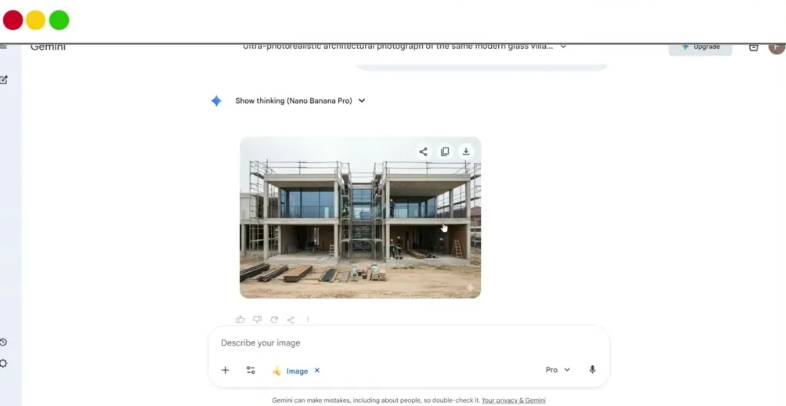The height and width of the screenshot is (406, 786).
Task: Click the share icon below the response
Action: [291, 320]
